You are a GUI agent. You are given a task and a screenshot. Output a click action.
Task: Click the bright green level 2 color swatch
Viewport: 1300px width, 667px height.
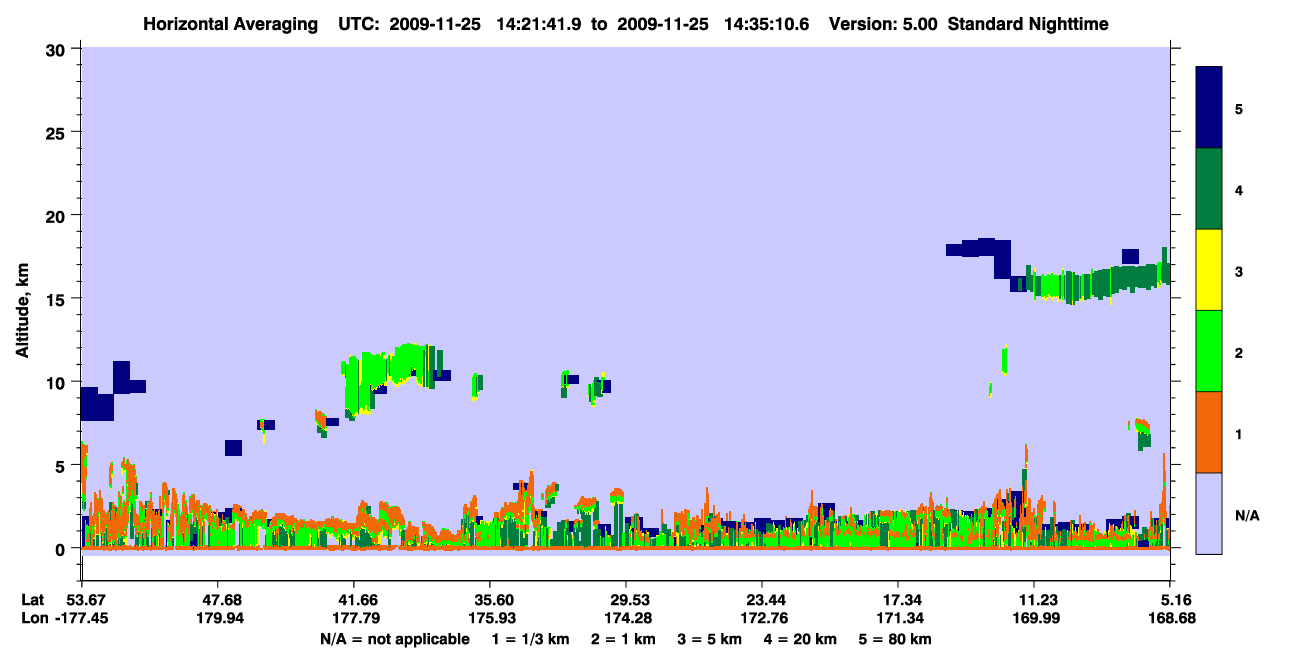point(1209,351)
